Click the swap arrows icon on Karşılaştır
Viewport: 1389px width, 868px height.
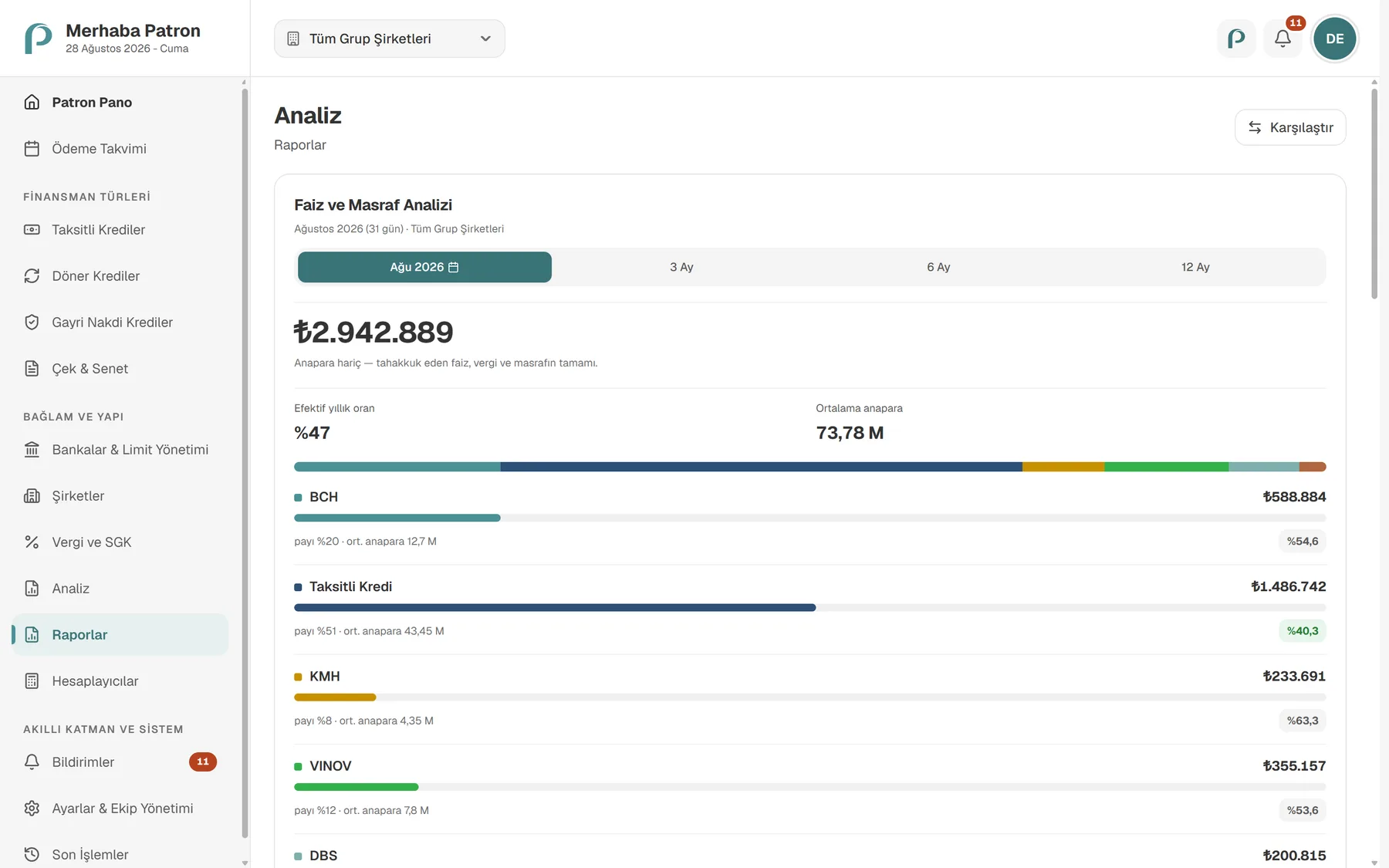click(1255, 127)
